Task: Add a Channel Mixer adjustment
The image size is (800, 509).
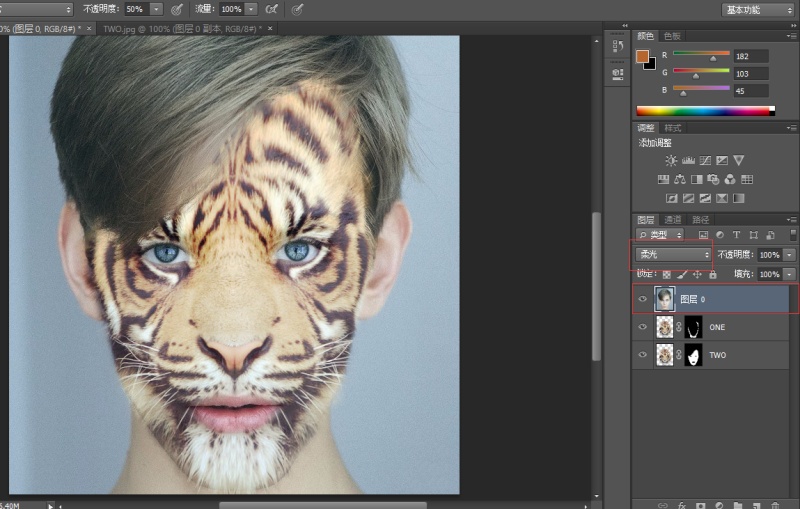Action: point(730,180)
